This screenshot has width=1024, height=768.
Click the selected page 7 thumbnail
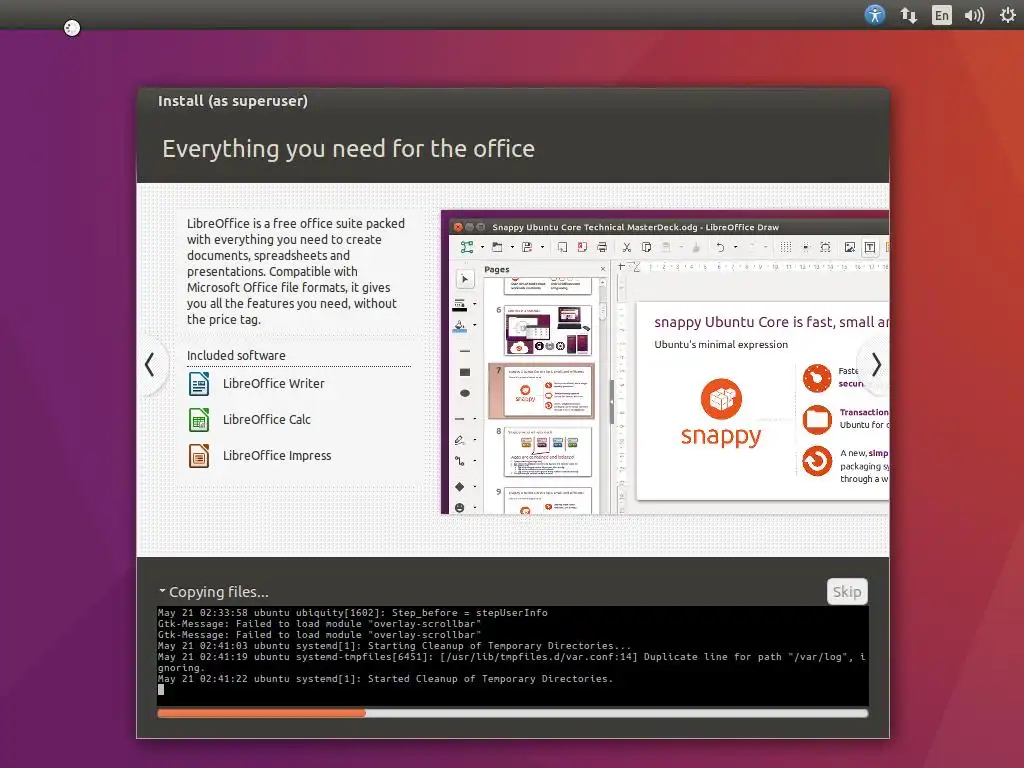pyautogui.click(x=542, y=391)
